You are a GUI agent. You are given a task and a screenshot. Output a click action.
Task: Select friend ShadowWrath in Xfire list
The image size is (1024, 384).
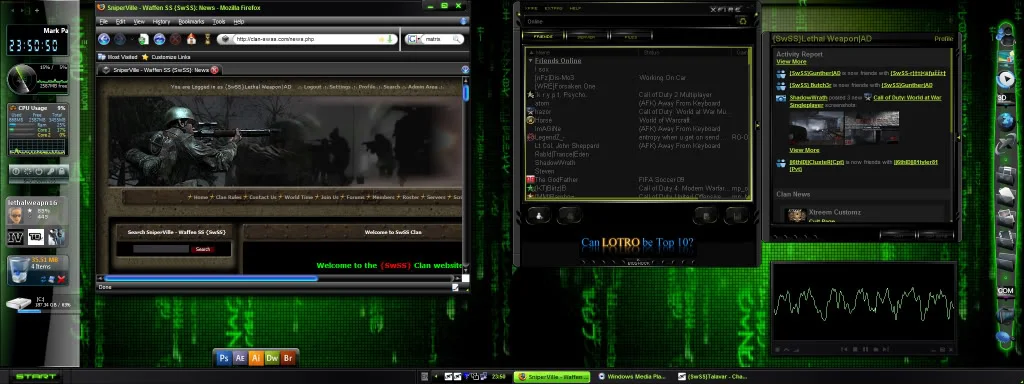pos(555,163)
